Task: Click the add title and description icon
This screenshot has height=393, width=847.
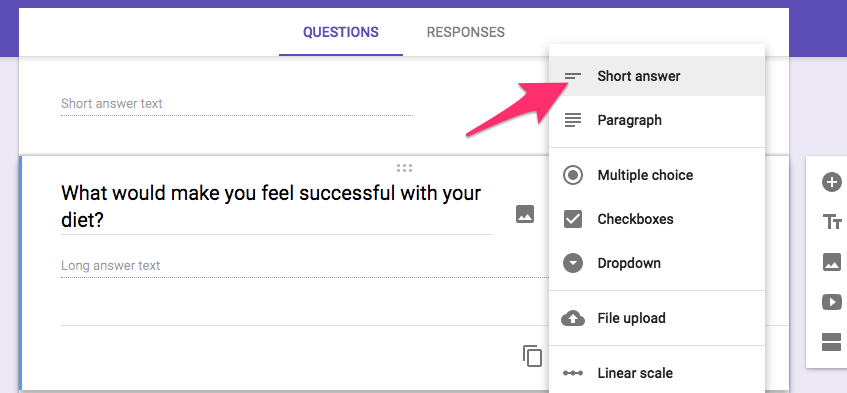Action: pyautogui.click(x=832, y=221)
